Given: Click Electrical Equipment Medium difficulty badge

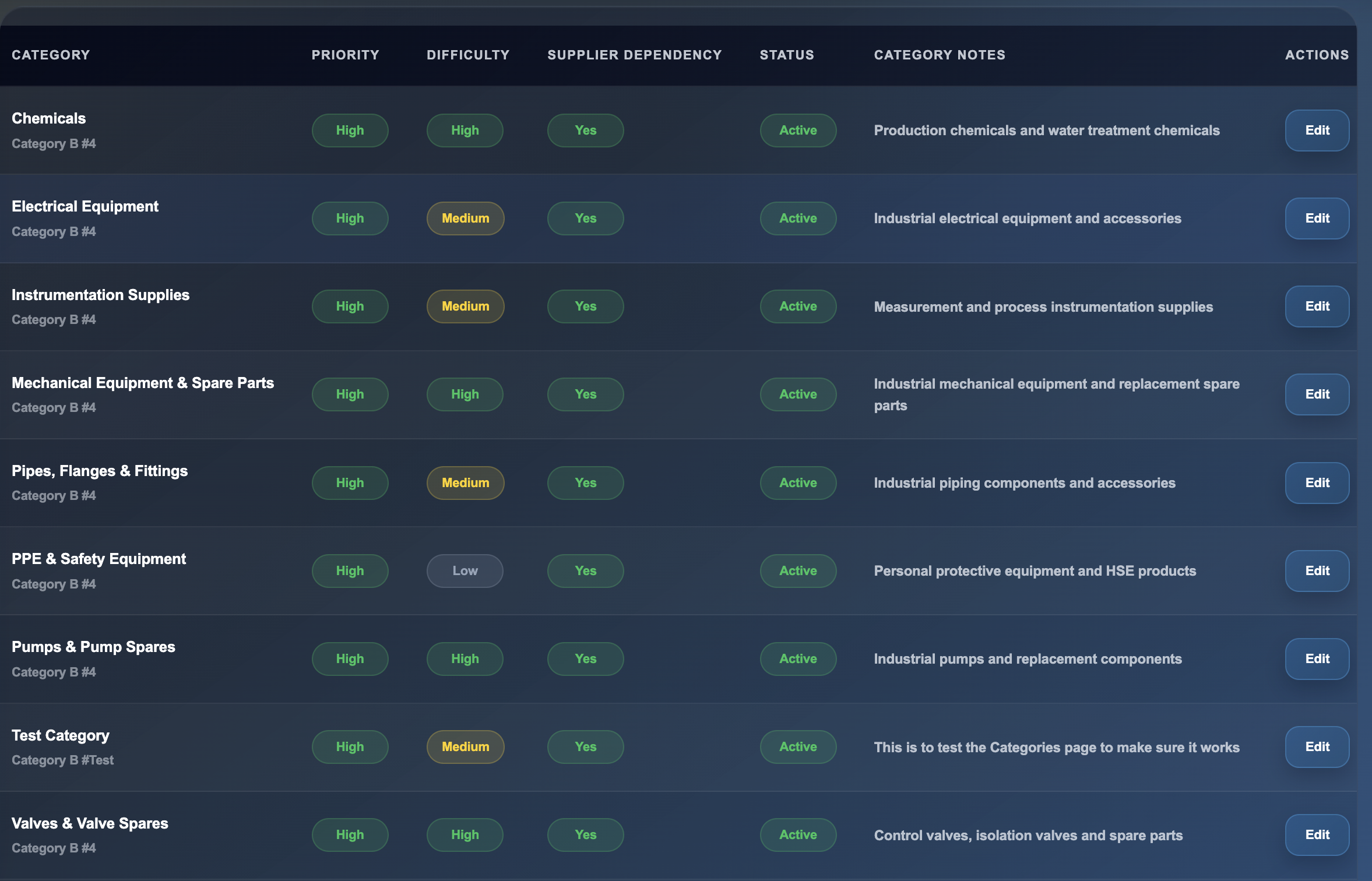Looking at the screenshot, I should point(466,219).
